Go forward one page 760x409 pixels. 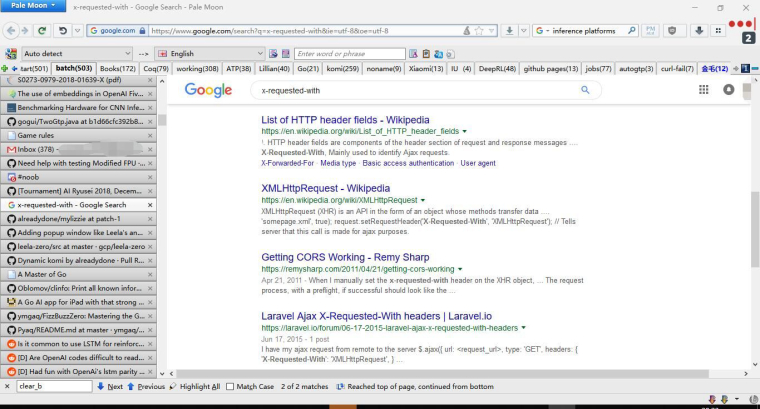point(25,31)
